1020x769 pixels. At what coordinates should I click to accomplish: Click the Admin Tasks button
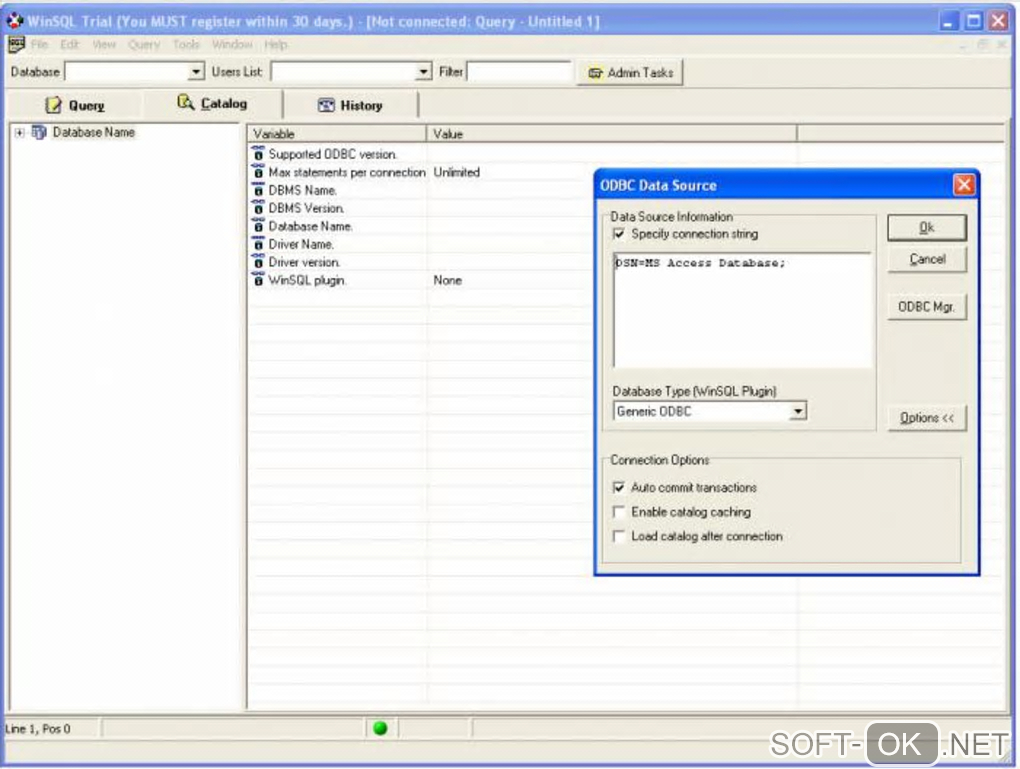630,73
